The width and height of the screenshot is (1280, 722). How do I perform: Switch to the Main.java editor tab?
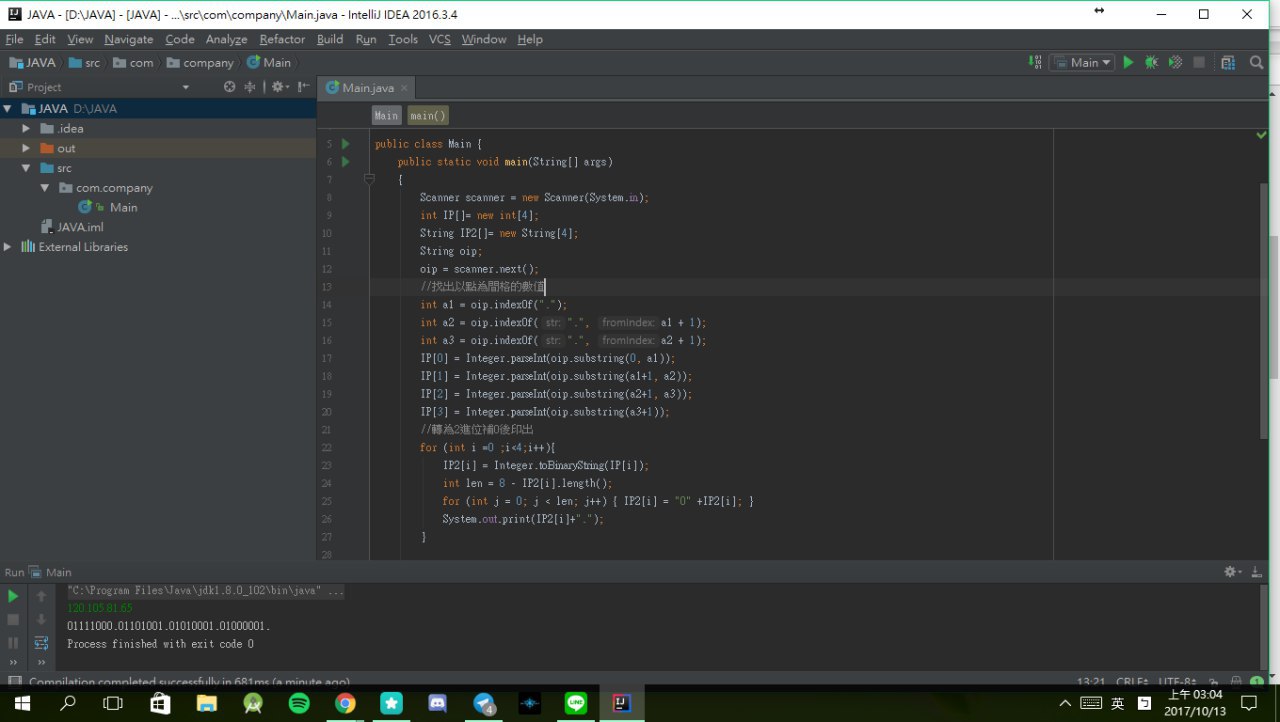pos(366,88)
